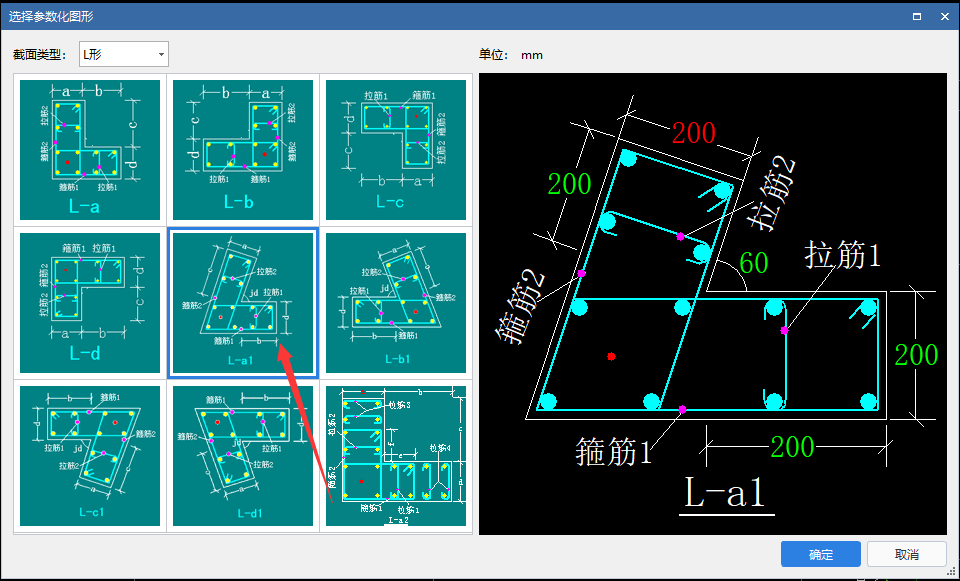This screenshot has height=581, width=960.
Task: Edit the right-side vertical 200 dimension
Action: 917,355
